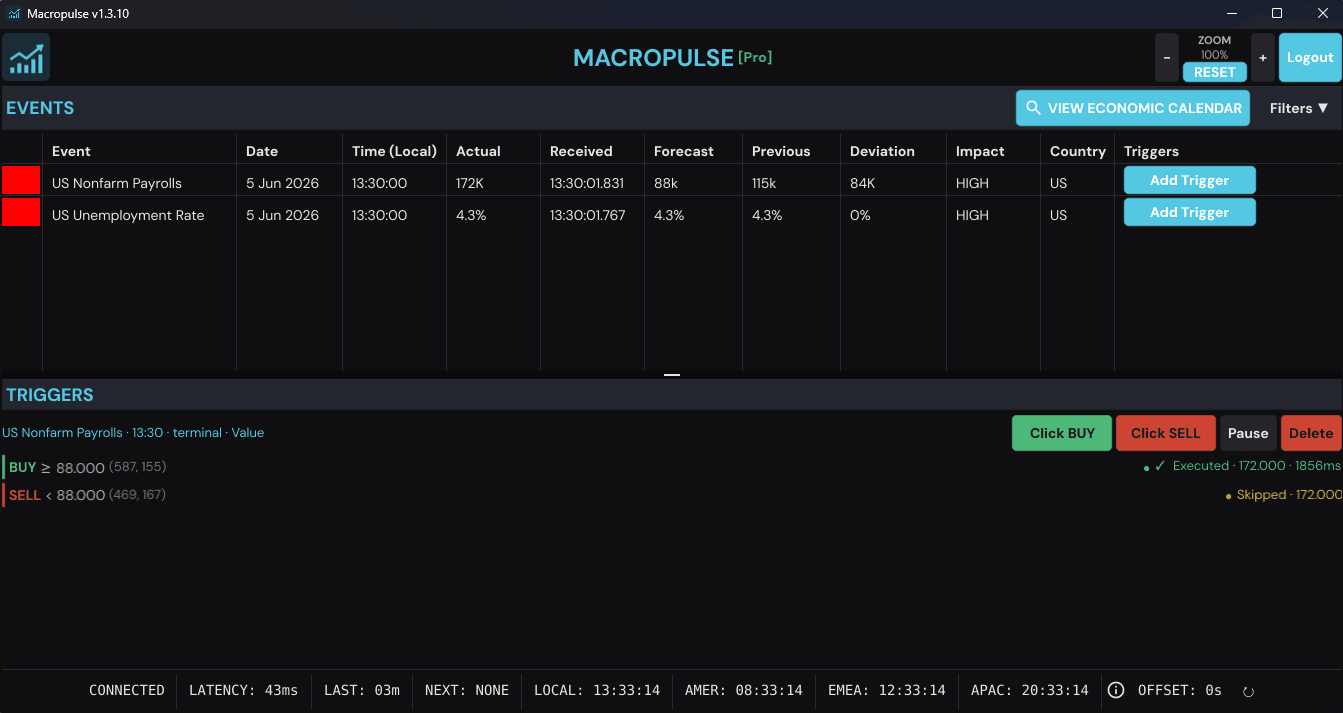Click the info icon beside OFFSET

(x=1116, y=690)
